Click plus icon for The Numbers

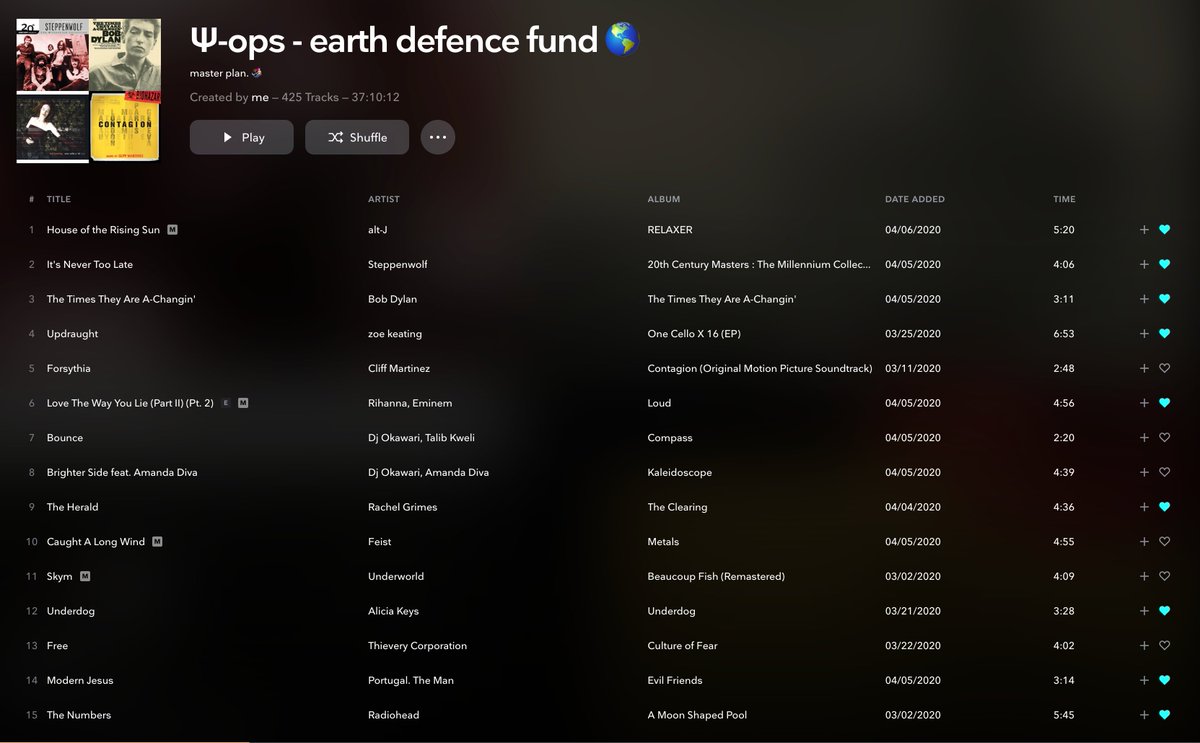[1144, 715]
